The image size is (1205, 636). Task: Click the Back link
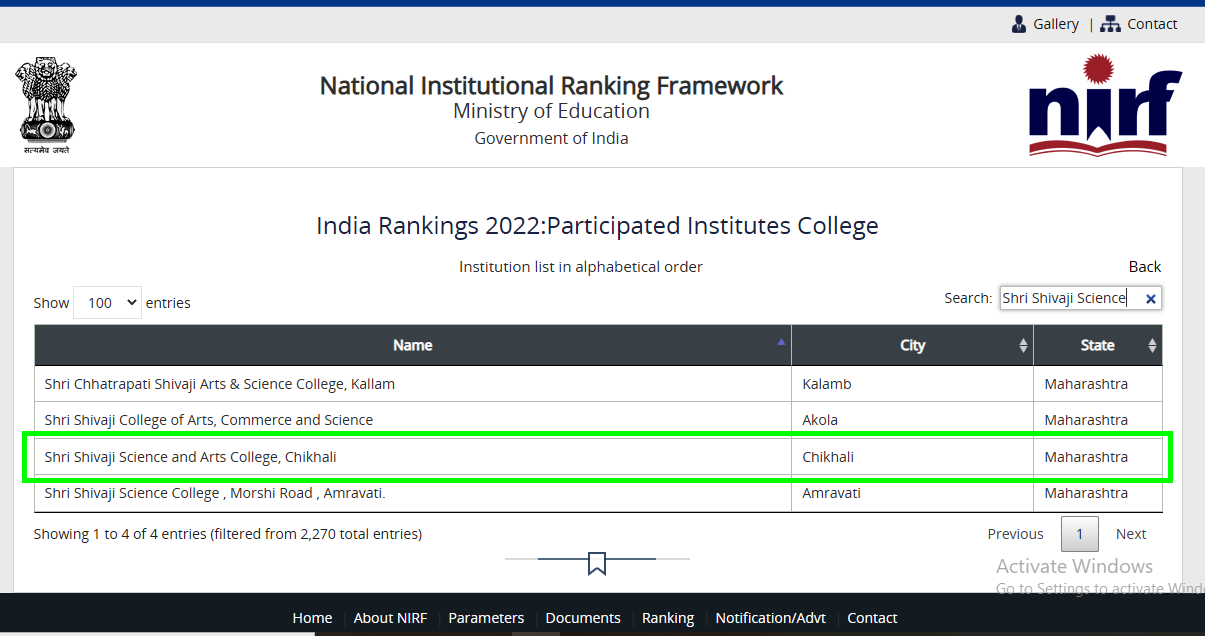click(1145, 266)
